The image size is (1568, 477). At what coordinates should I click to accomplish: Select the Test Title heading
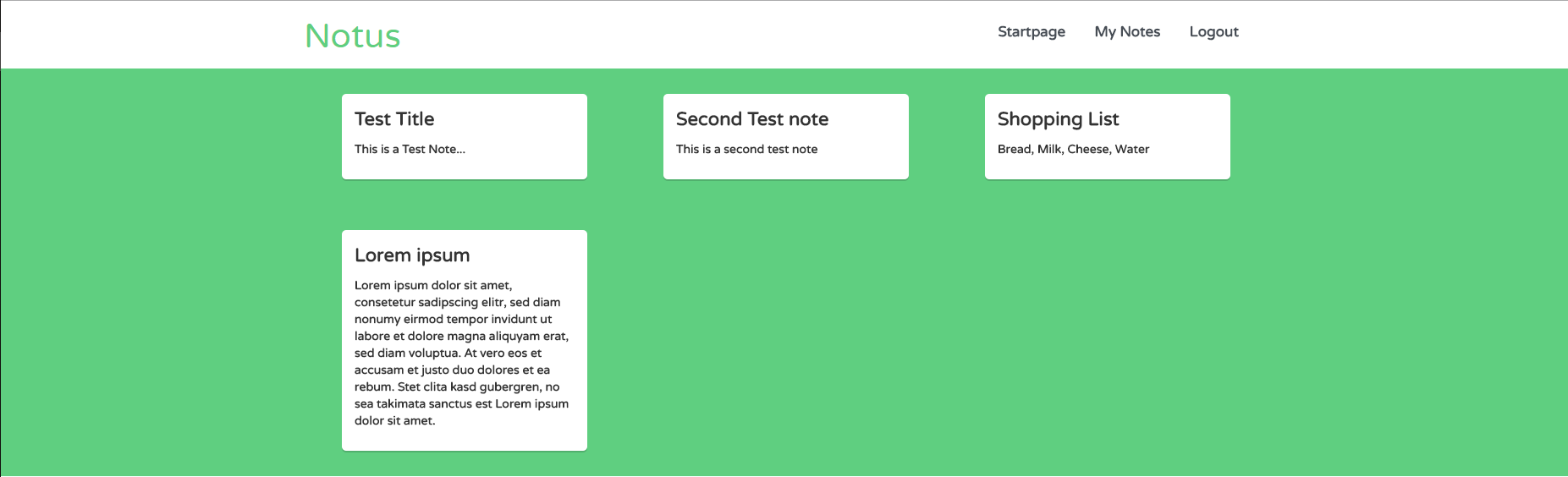point(394,119)
